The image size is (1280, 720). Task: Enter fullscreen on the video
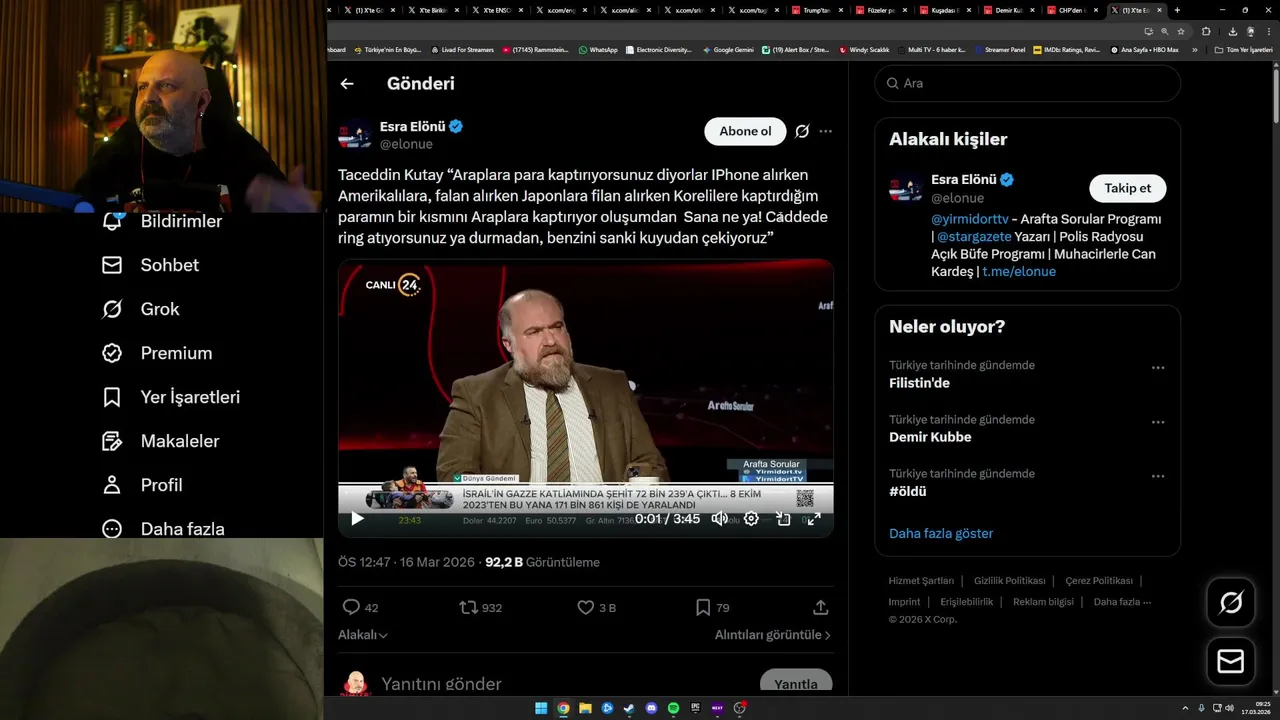(814, 518)
